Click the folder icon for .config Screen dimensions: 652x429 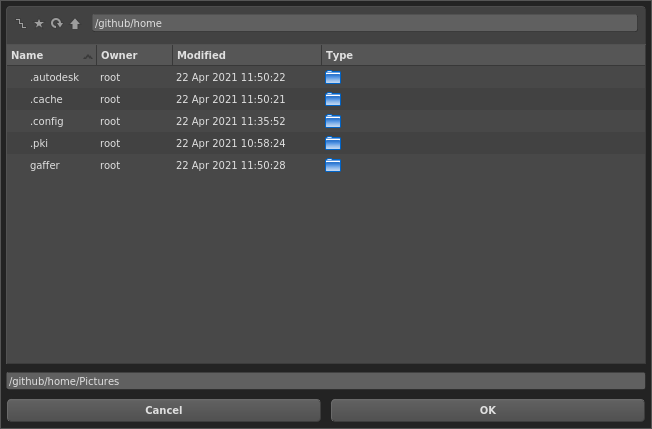333,121
